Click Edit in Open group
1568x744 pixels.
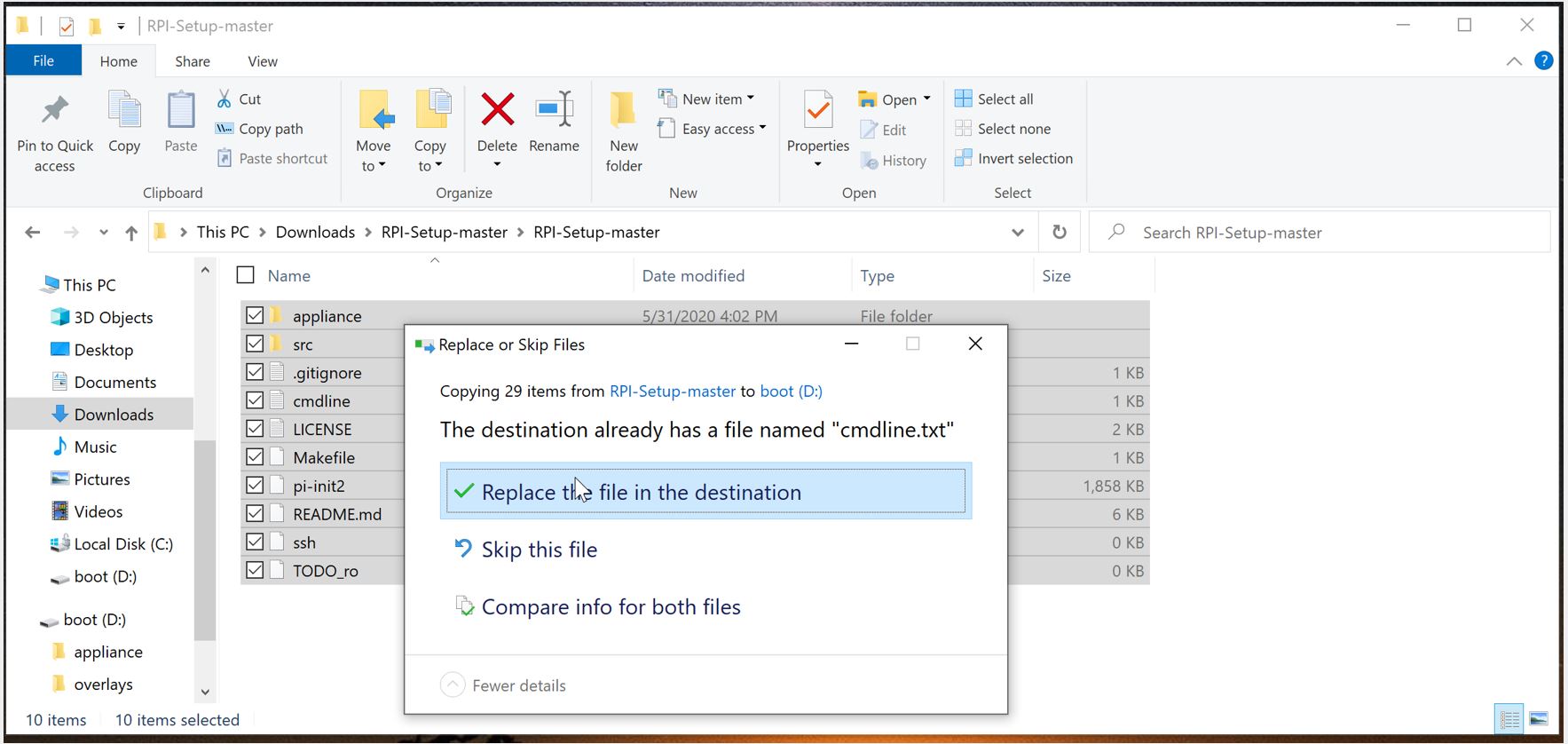tap(884, 130)
